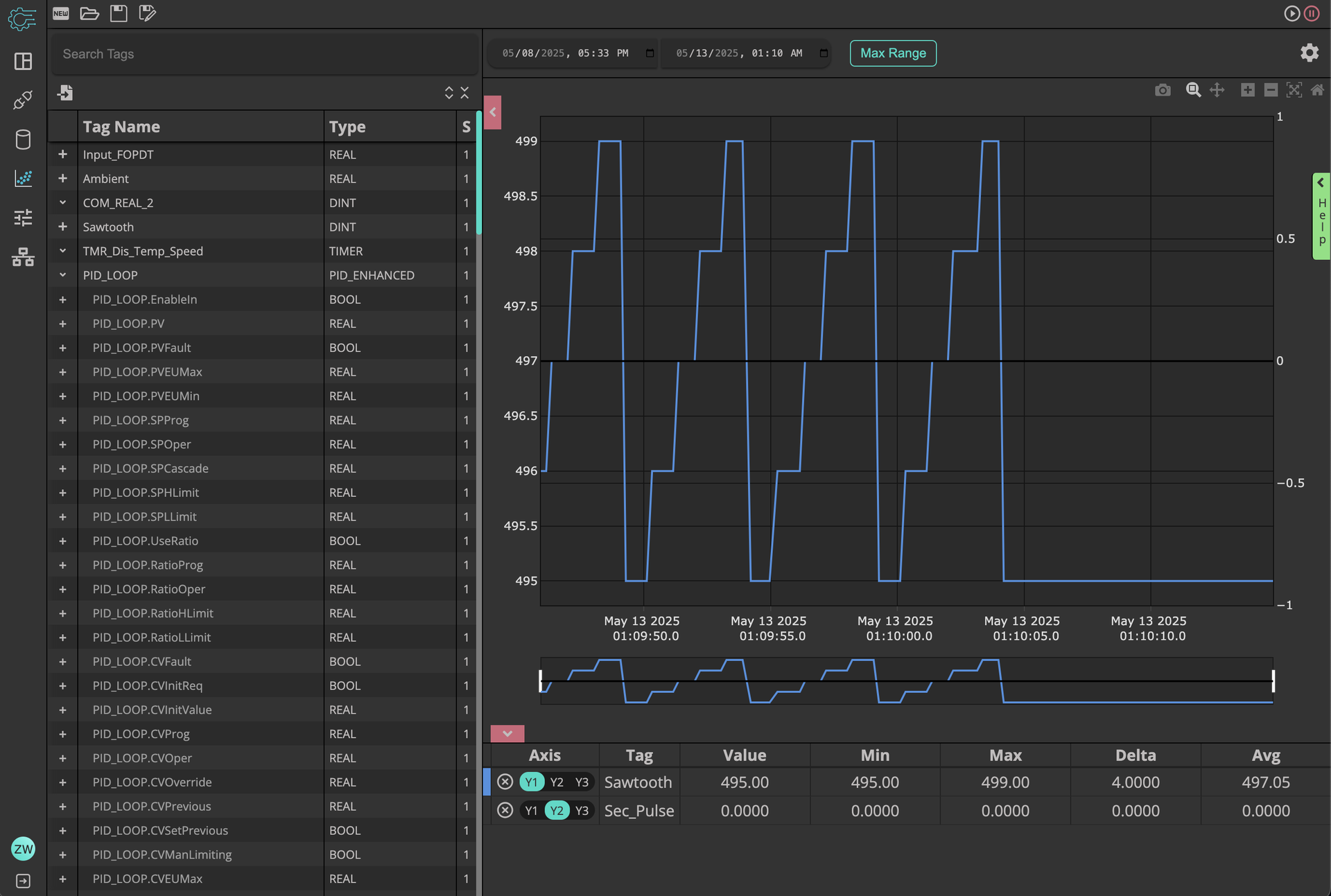1331x896 pixels.
Task: Click the Search Tags input field
Action: pos(263,54)
